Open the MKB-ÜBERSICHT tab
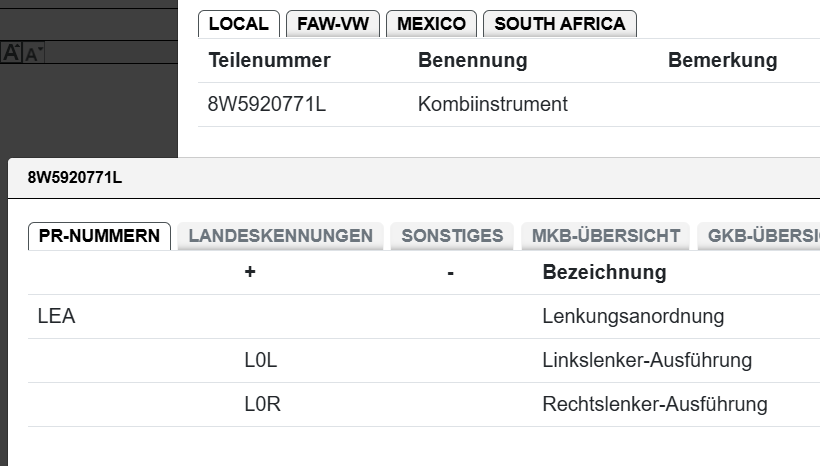Screen dimensions: 820x466 (x=606, y=236)
